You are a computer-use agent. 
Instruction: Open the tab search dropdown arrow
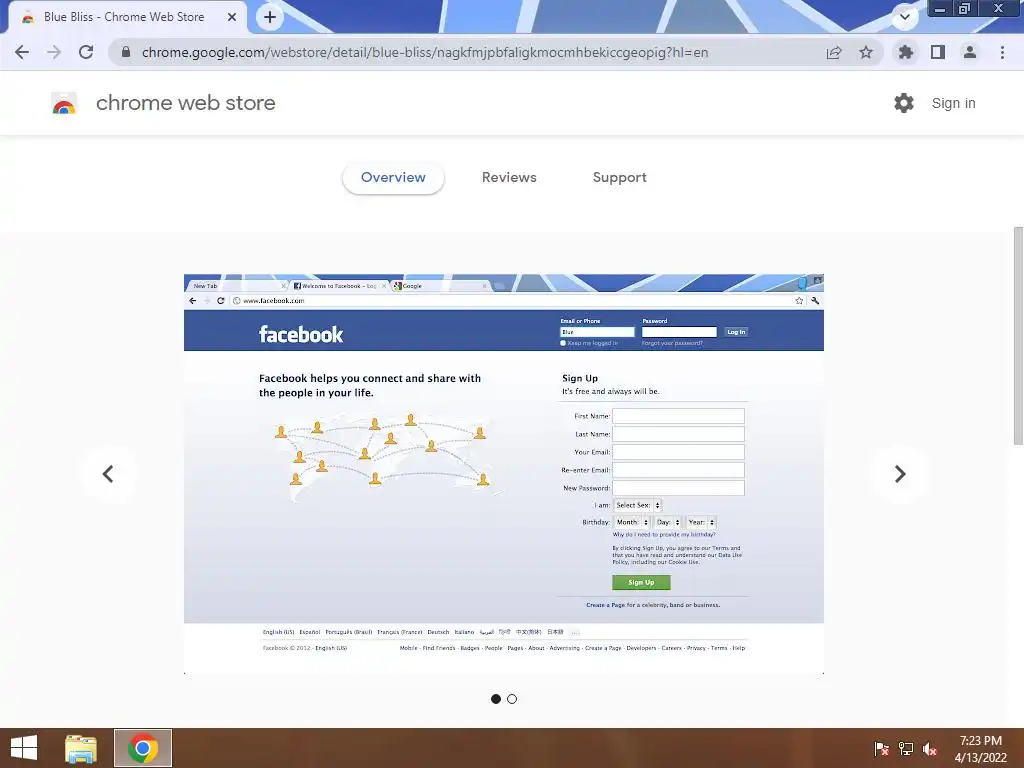point(905,17)
